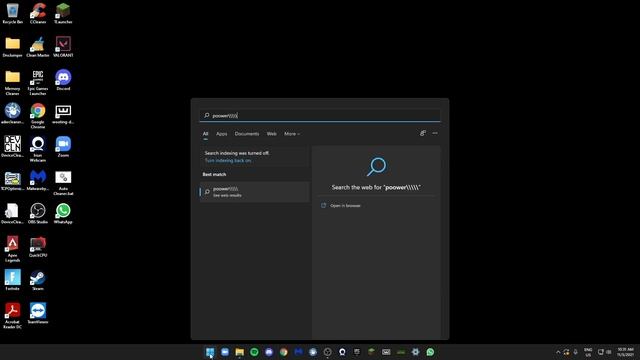Launch Malwarebytes from the desktop
640x360 pixels.
coord(38,180)
